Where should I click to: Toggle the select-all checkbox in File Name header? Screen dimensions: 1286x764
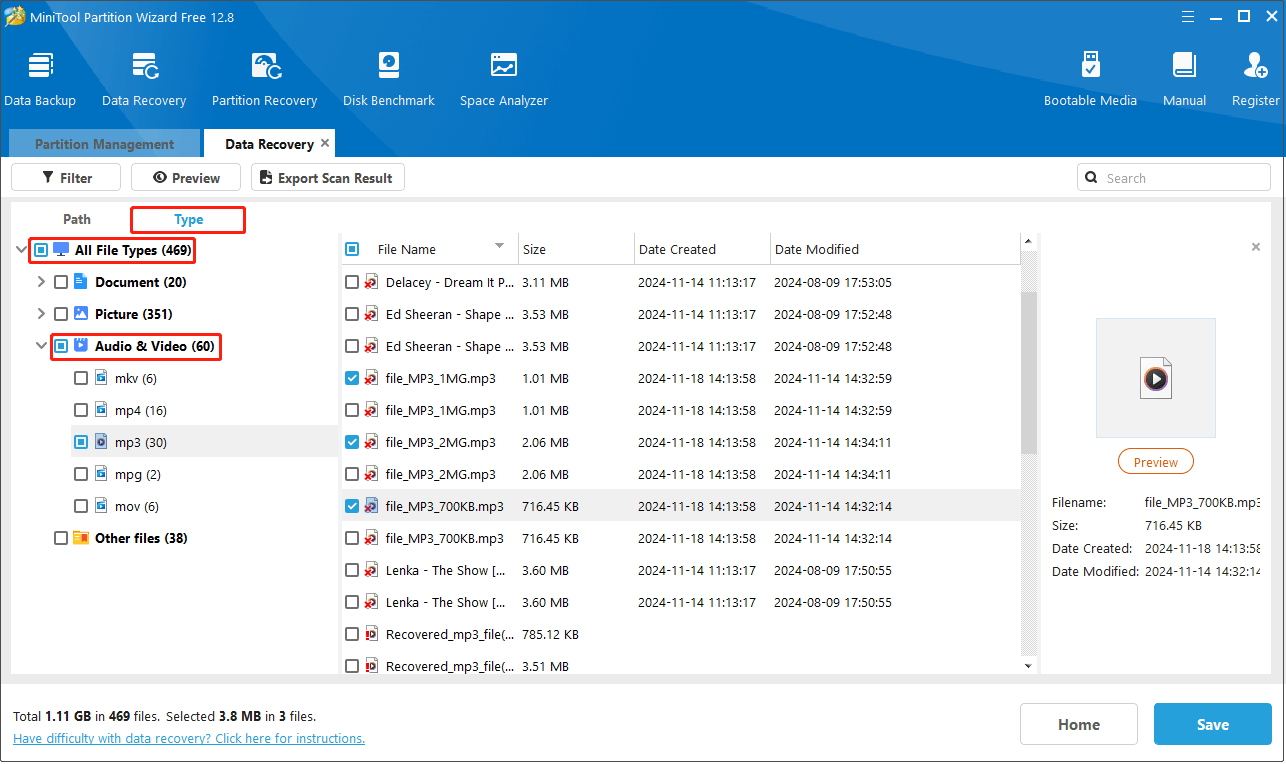pyautogui.click(x=352, y=249)
